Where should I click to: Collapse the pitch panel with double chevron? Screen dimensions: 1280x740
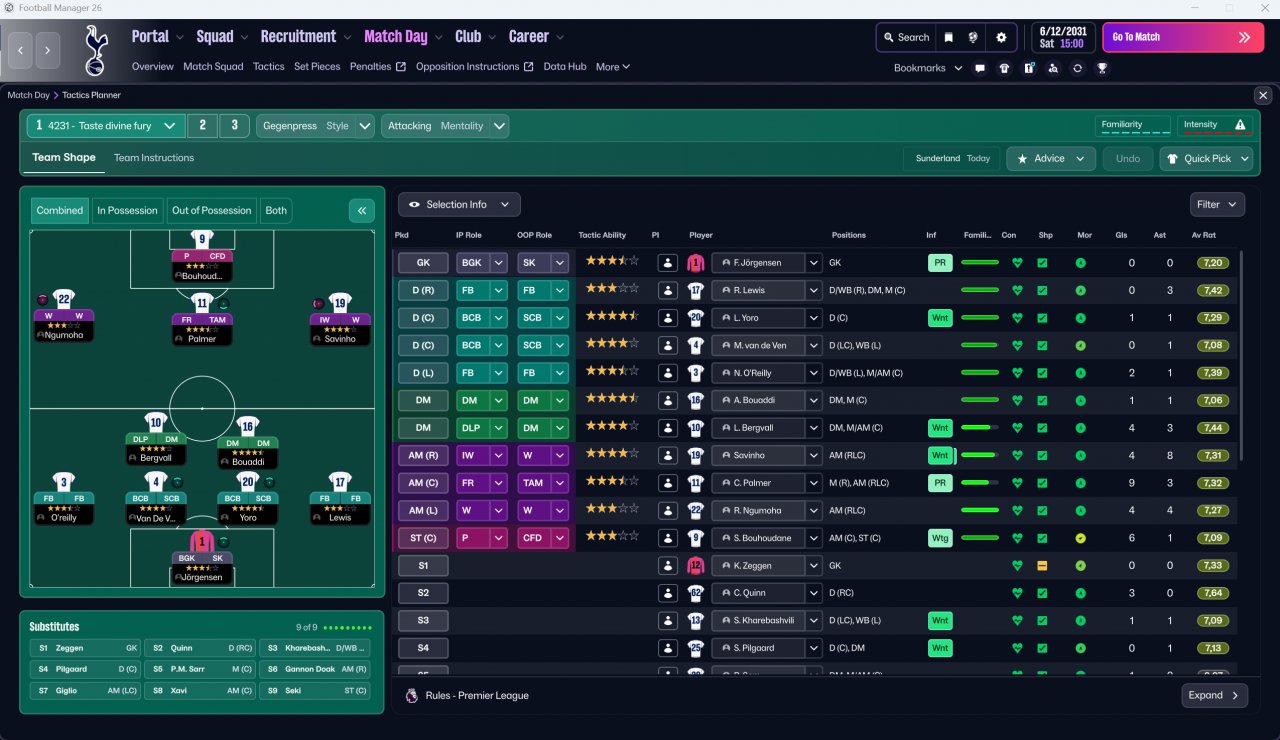[361, 210]
